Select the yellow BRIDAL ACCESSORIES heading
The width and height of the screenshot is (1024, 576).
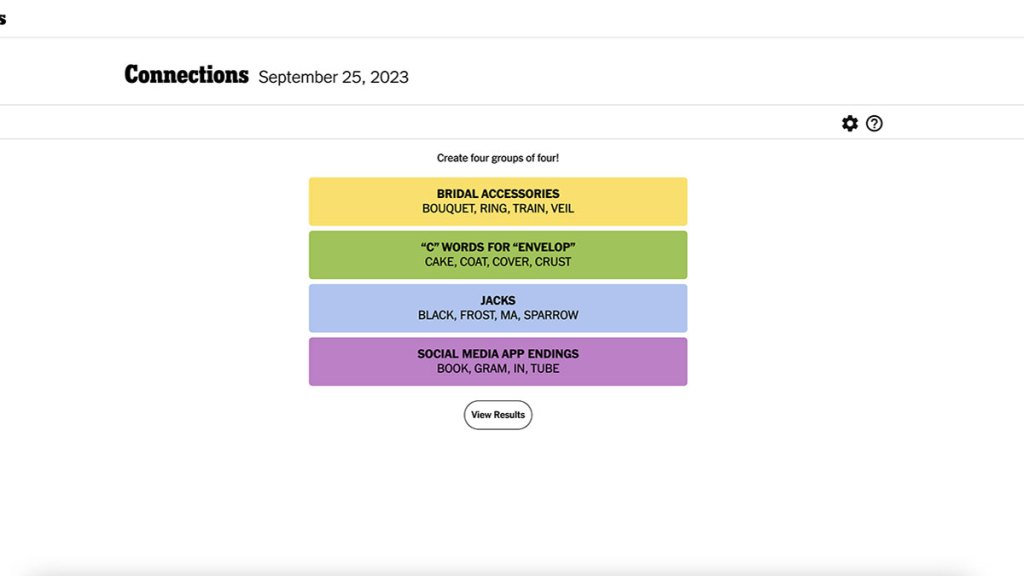tap(498, 194)
